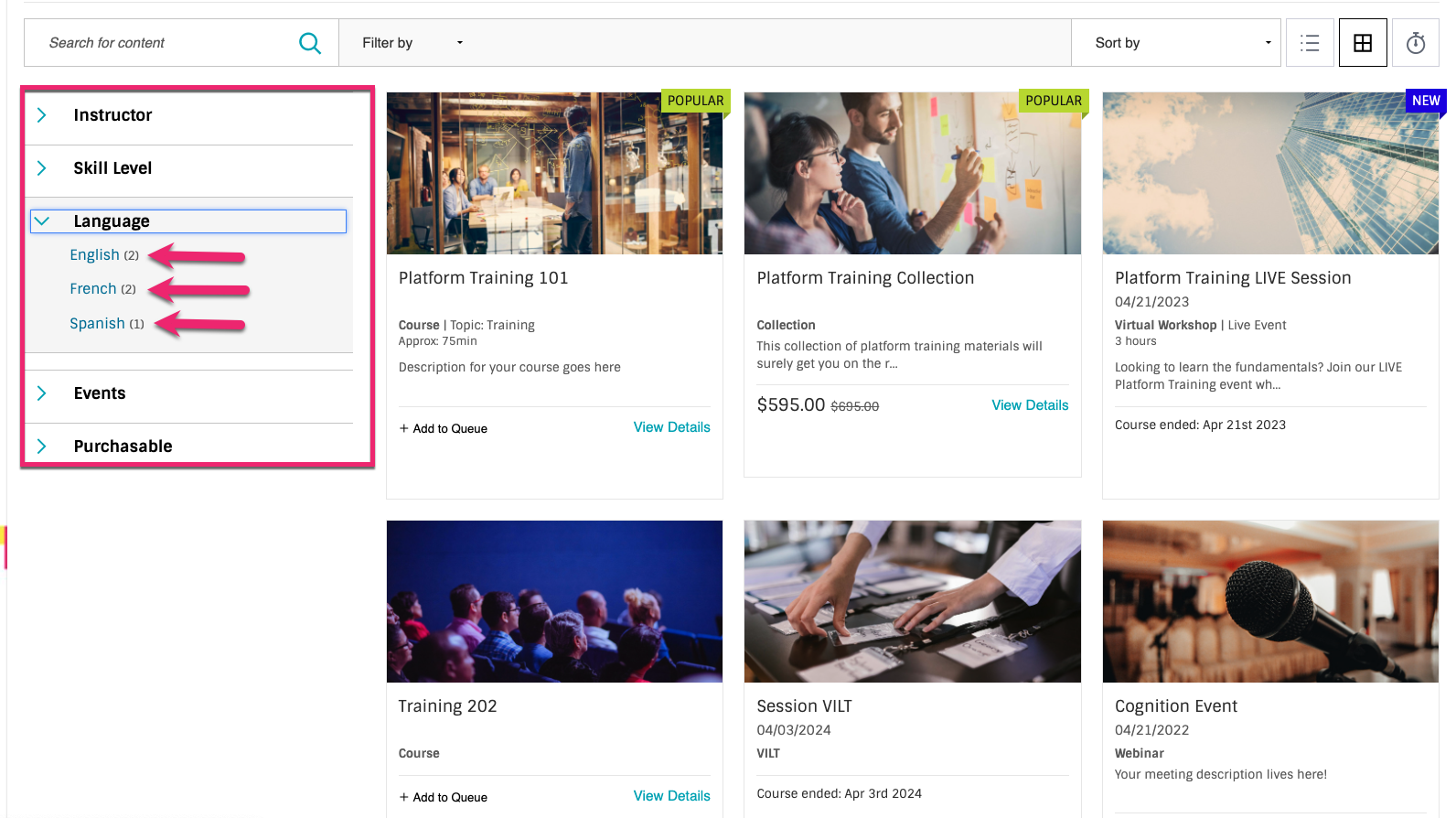Screen dimensions: 1456x818
Task: Expand the Skill Level filter section
Action: tap(188, 168)
